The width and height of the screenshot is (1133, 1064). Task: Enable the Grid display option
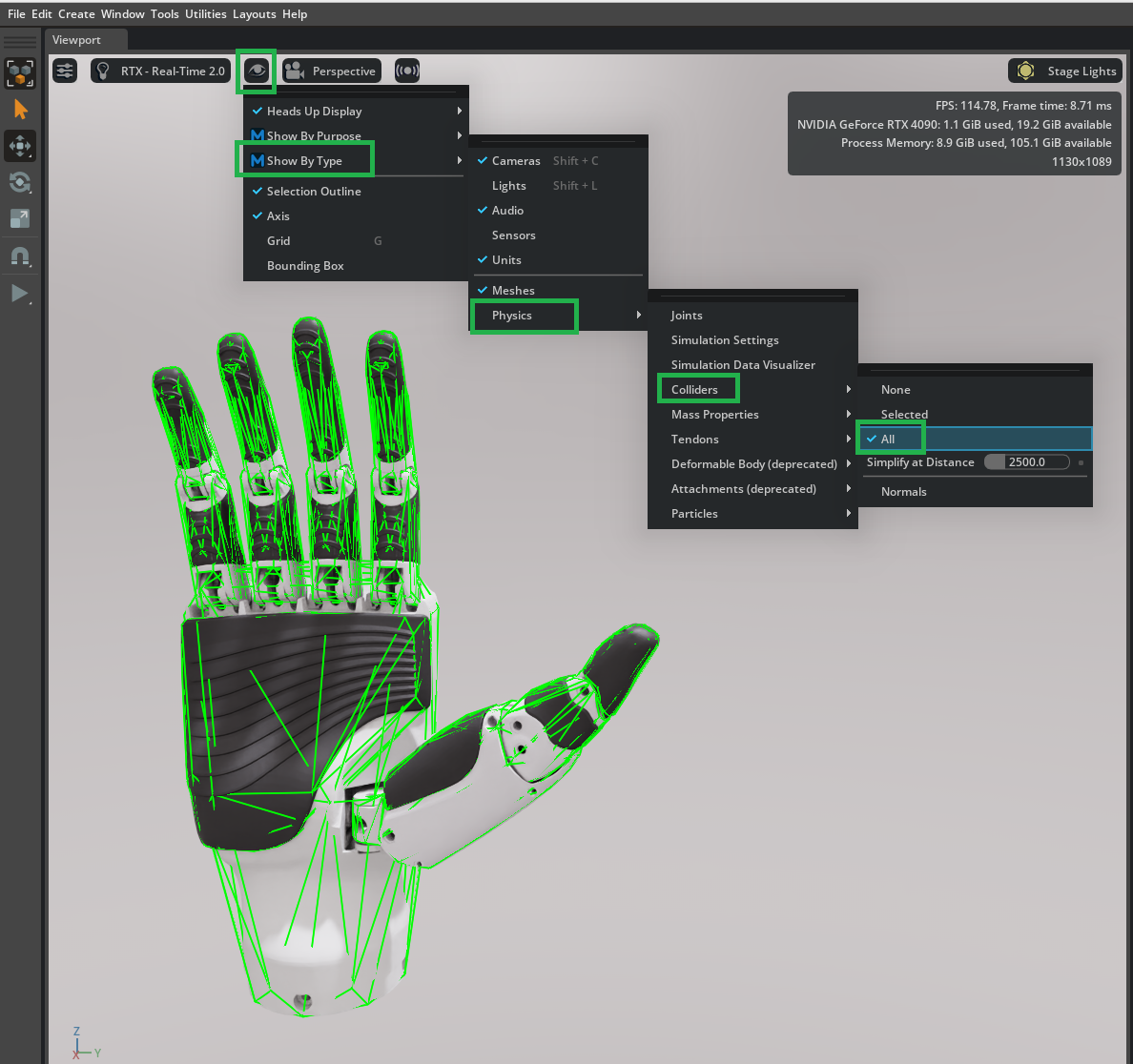(x=278, y=241)
